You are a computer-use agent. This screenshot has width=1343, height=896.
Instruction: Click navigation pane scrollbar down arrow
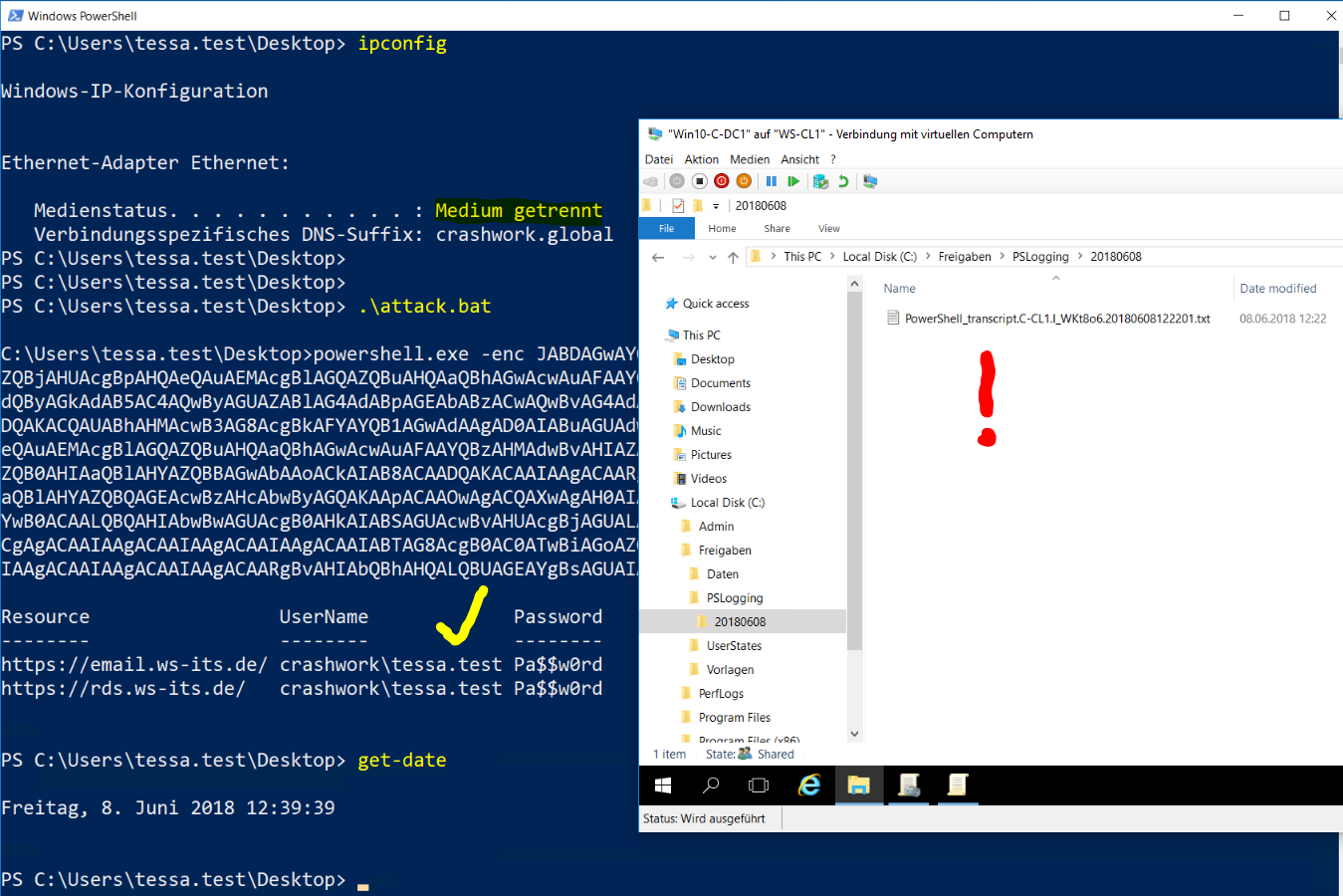[x=854, y=734]
